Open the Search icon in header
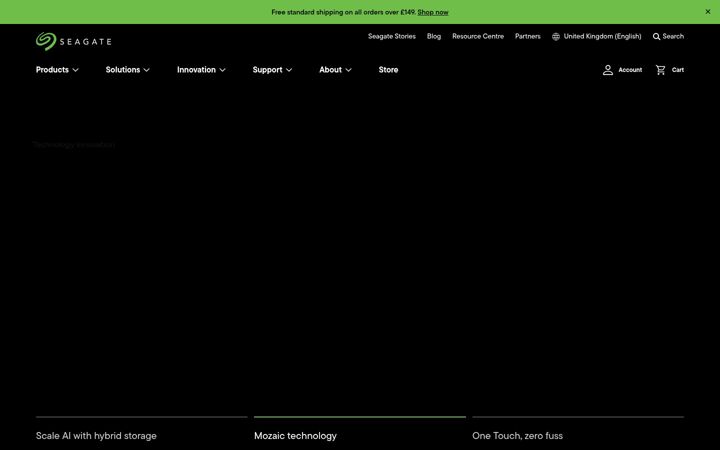720x450 pixels. [657, 36]
